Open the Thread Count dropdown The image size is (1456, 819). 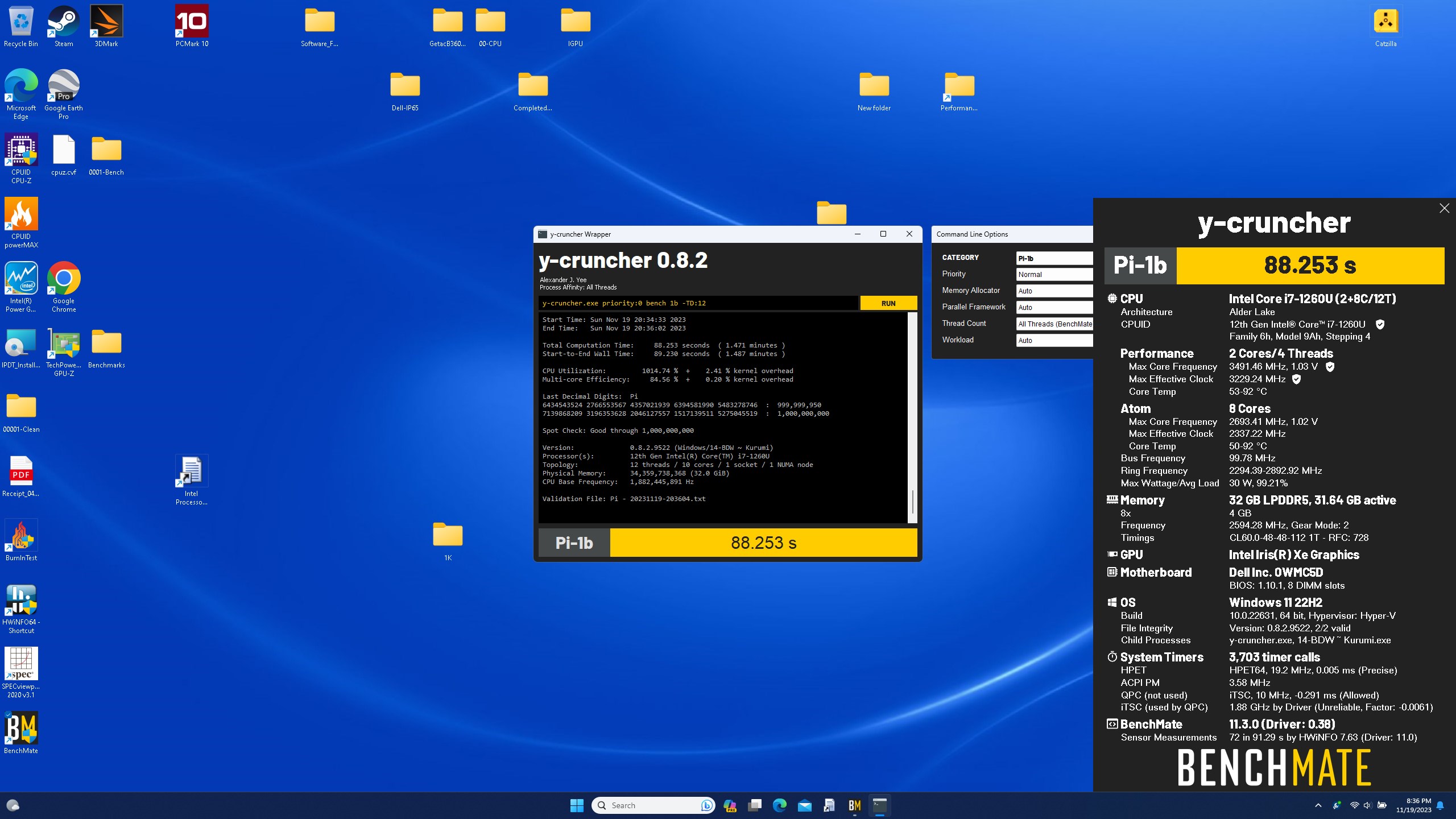[1054, 324]
